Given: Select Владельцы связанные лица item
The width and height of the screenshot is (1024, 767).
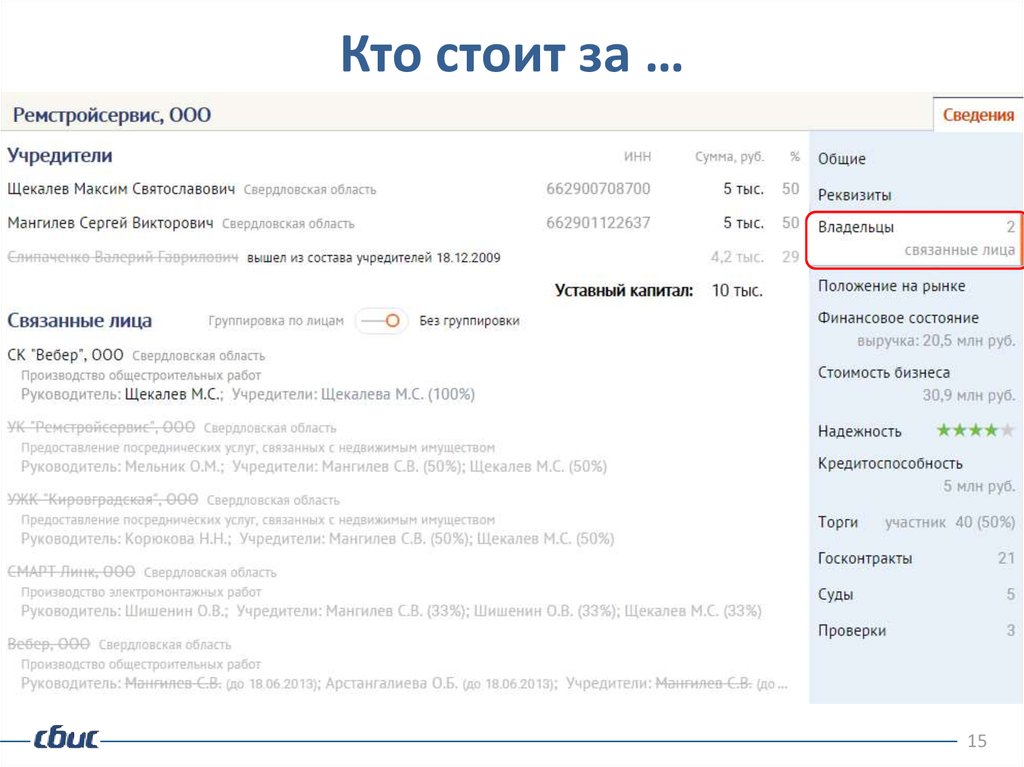Looking at the screenshot, I should (915, 238).
